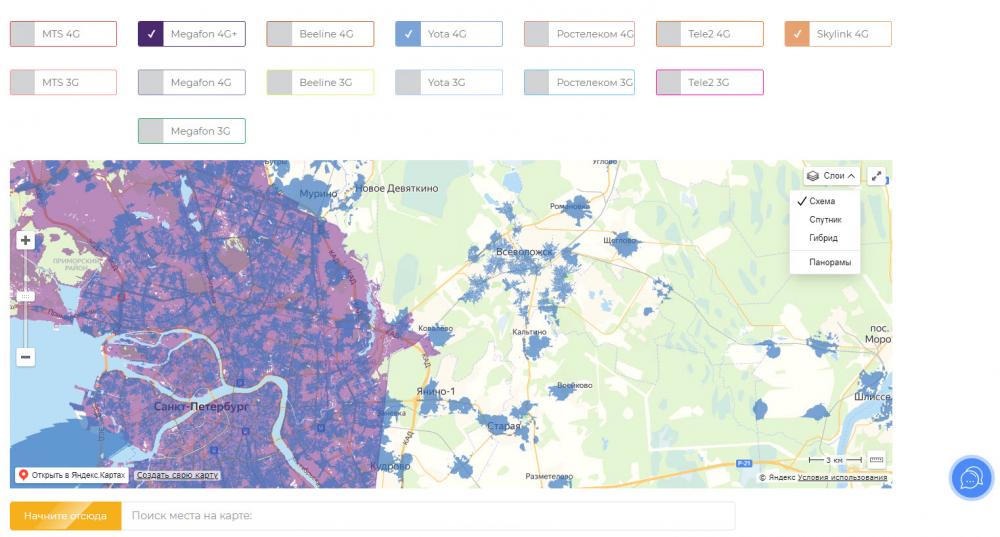1000x537 pixels.
Task: Choose Панорамы from layers menu
Action: point(830,262)
